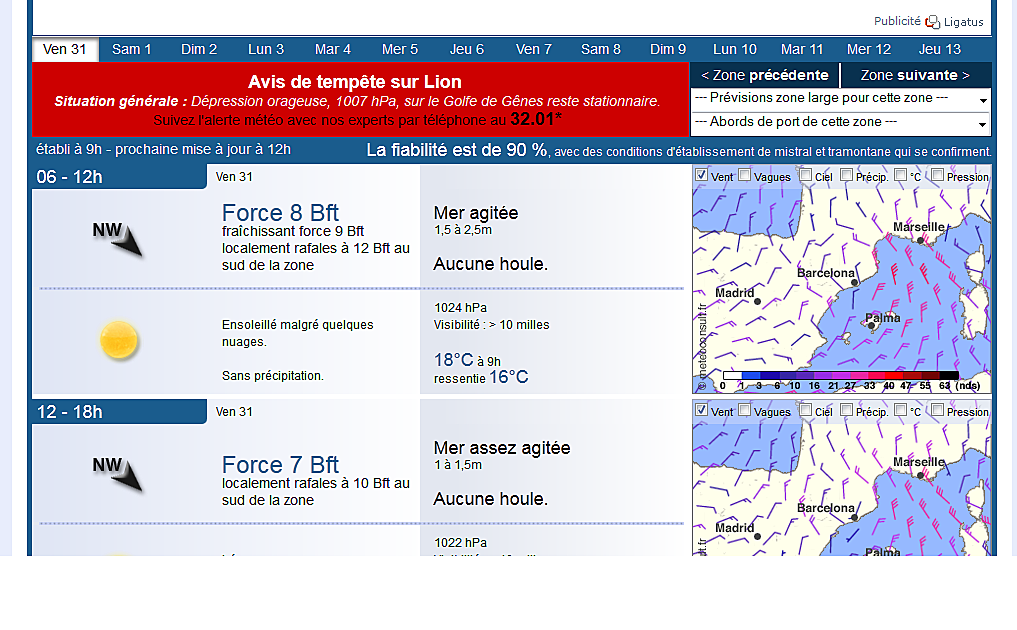Open the Abords de port dropdown
The width and height of the screenshot is (1017, 630).
pyautogui.click(x=840, y=122)
